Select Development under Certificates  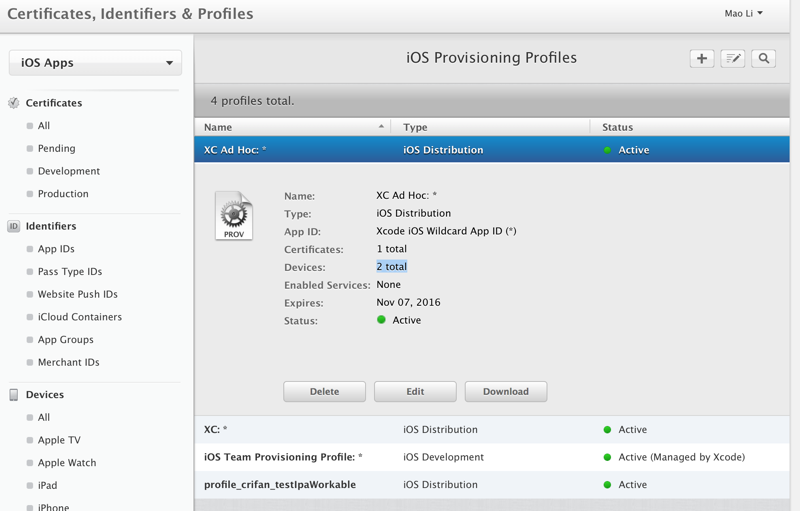[69, 171]
